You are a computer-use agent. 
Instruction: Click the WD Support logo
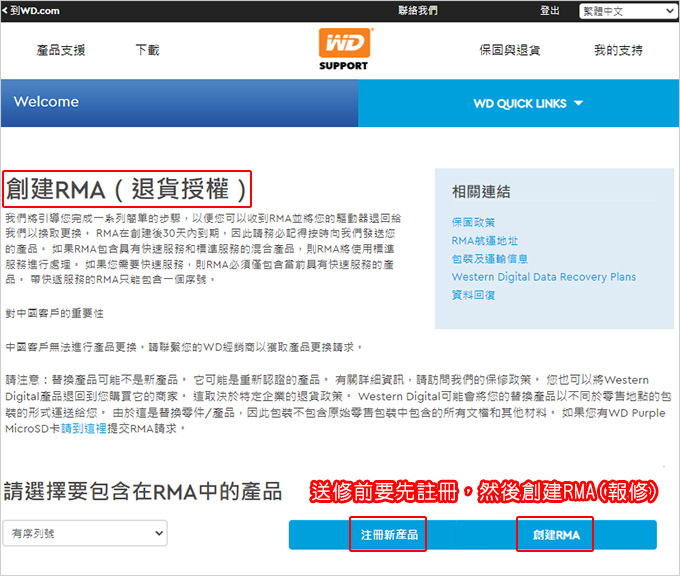point(345,49)
